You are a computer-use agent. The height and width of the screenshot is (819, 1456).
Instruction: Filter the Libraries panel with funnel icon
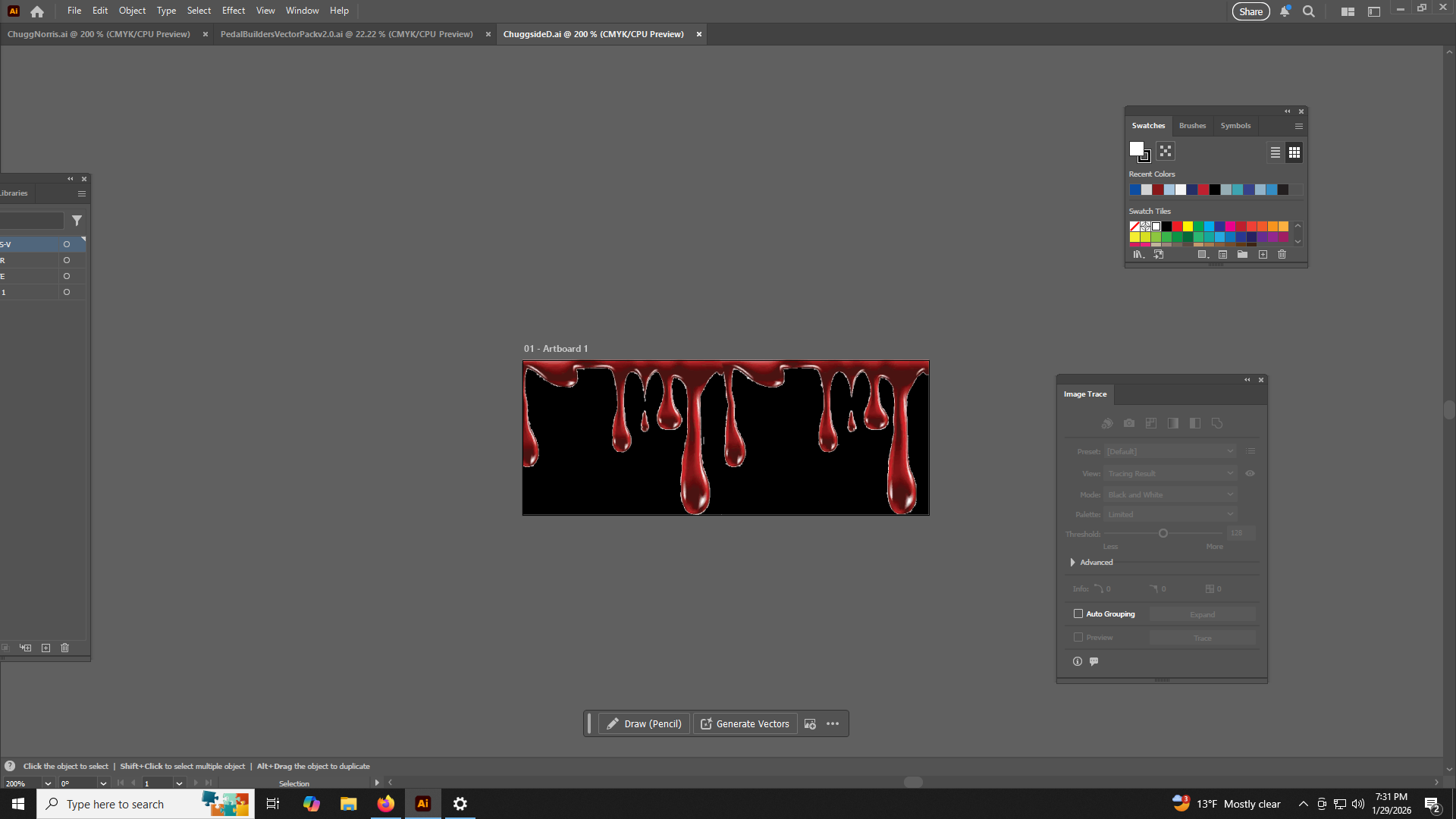[77, 221]
